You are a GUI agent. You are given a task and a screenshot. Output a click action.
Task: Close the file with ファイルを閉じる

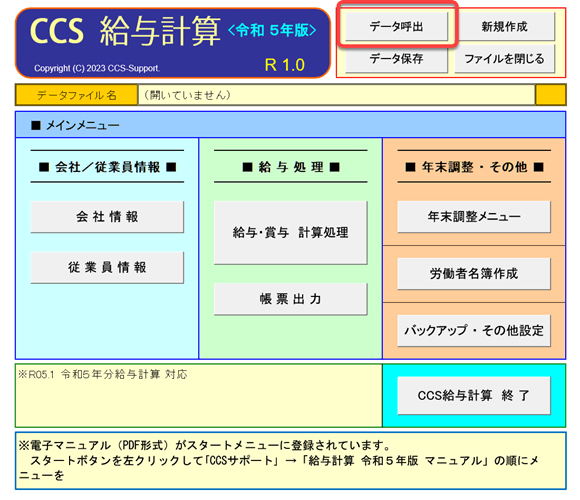tap(505, 59)
